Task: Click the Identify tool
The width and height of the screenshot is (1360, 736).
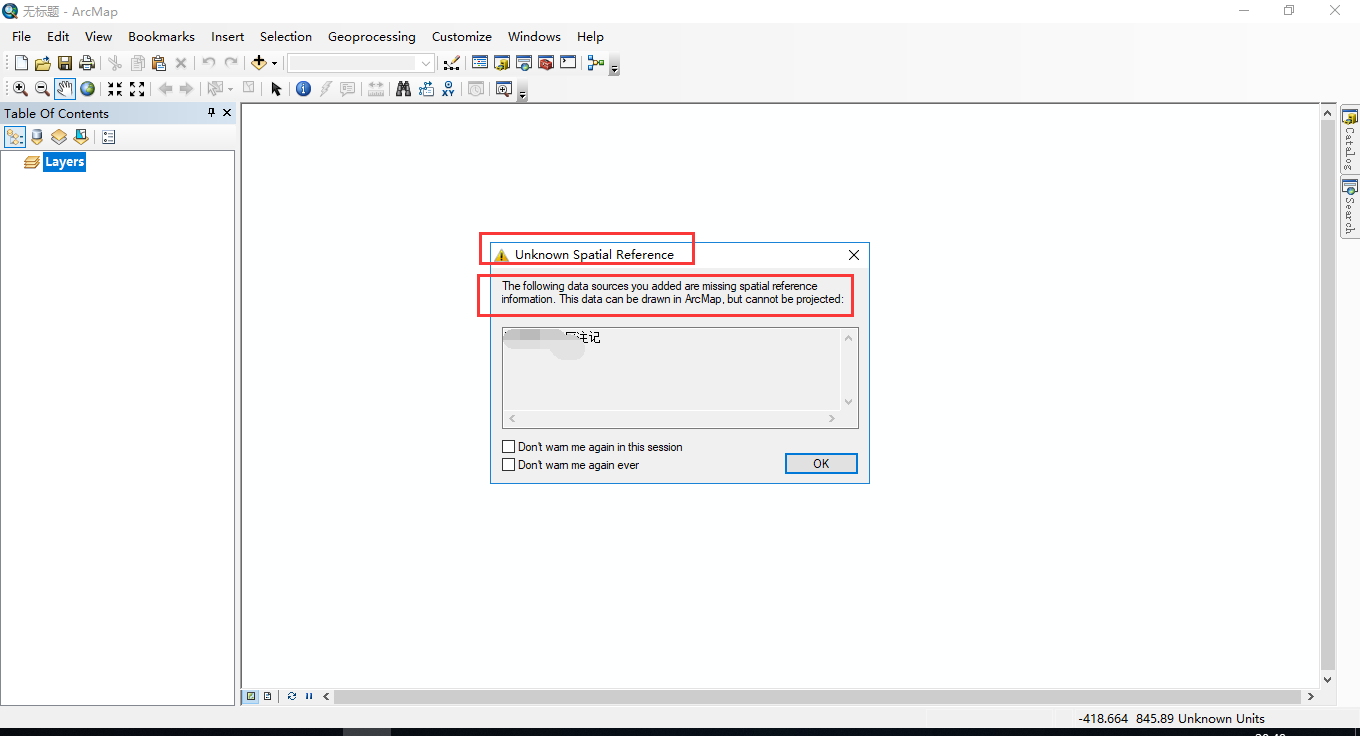Action: 303,89
